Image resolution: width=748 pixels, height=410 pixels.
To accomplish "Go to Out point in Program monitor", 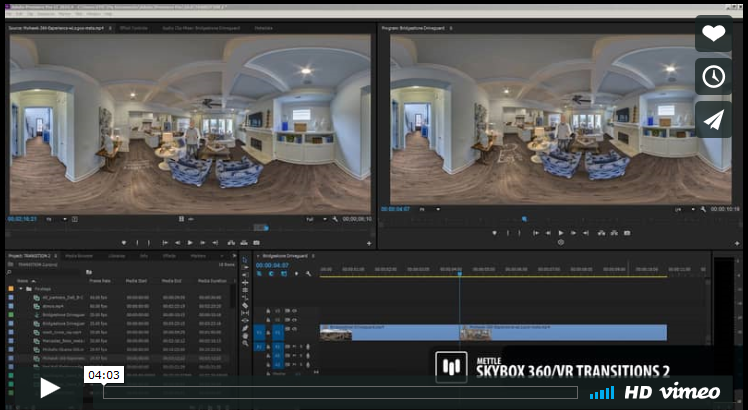I will [585, 233].
